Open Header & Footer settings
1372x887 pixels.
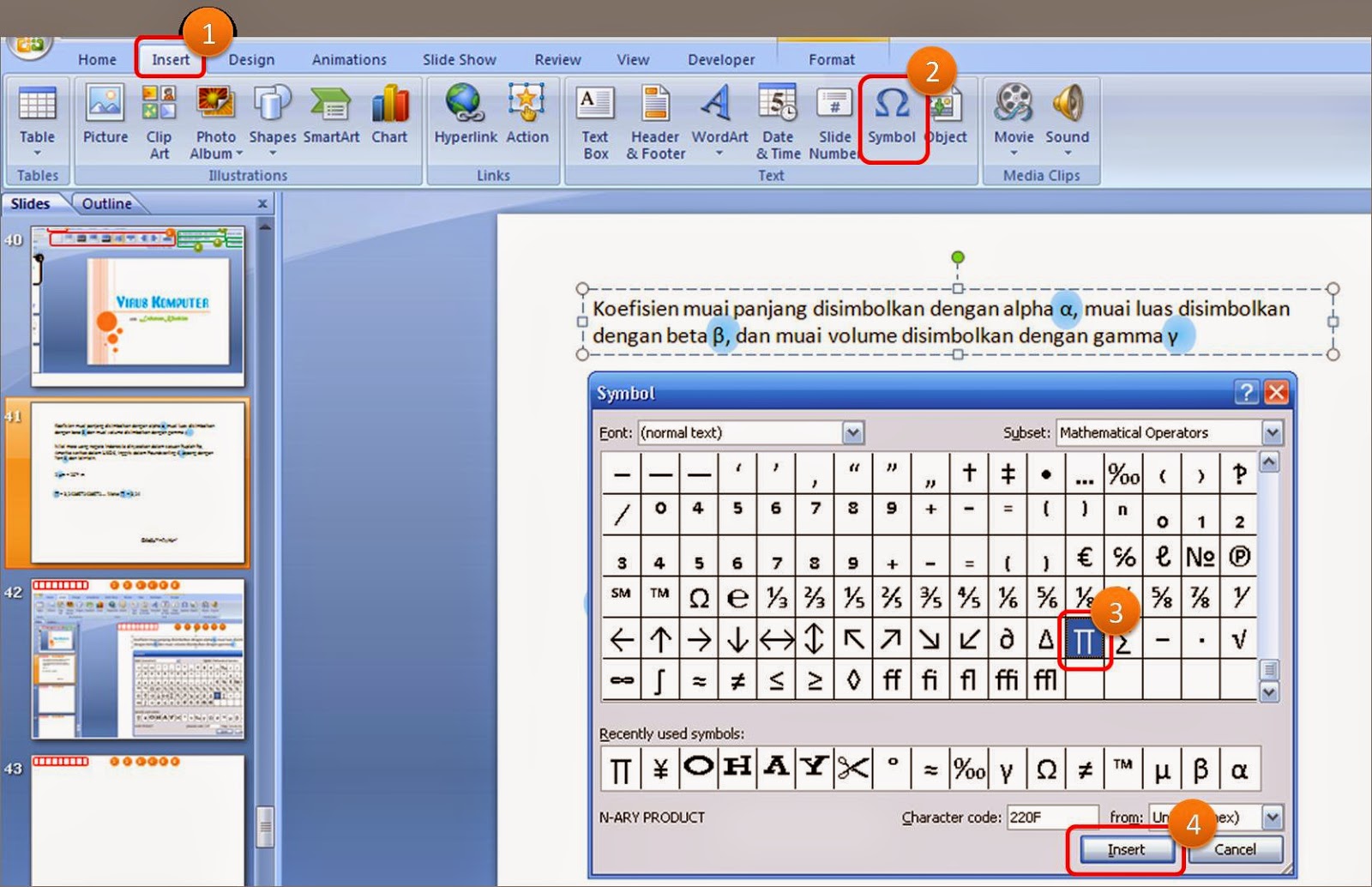[653, 120]
